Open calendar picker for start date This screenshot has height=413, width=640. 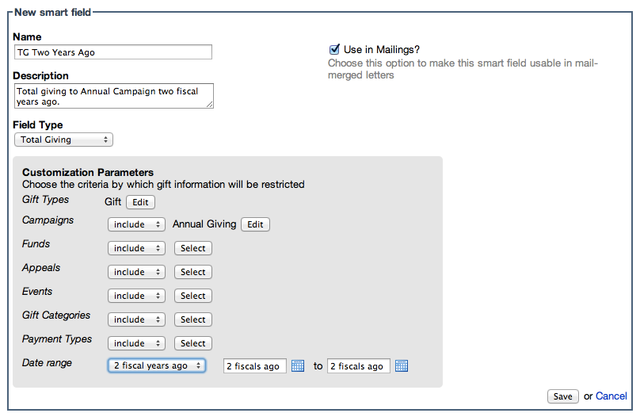298,366
